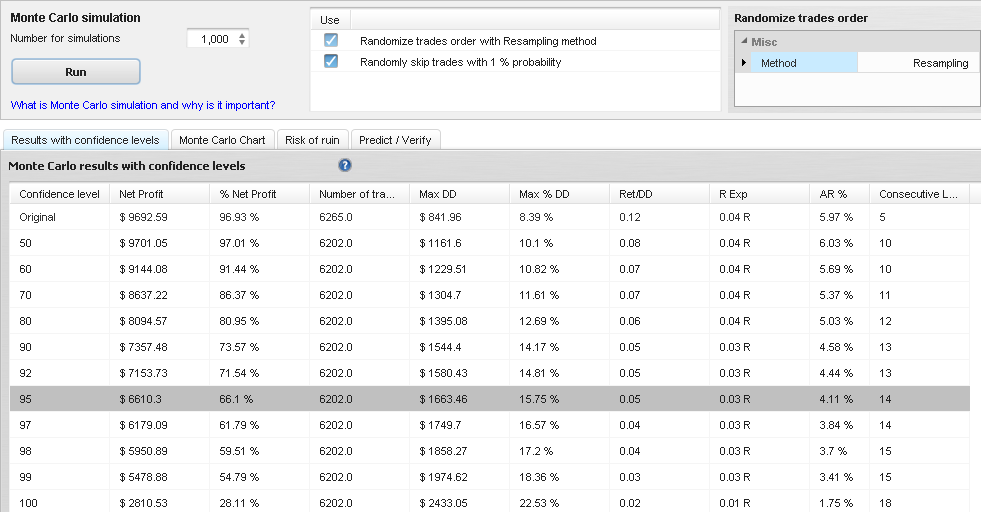Viewport: 981px width, 512px height.
Task: Open the Risk of ruin tab
Action: pos(312,140)
